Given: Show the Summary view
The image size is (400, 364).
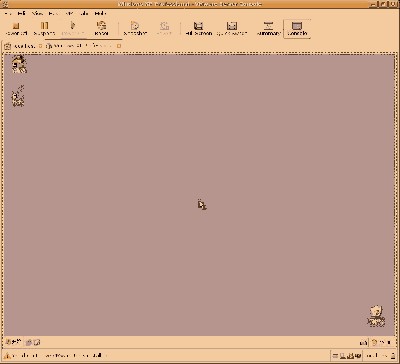Looking at the screenshot, I should tap(268, 29).
